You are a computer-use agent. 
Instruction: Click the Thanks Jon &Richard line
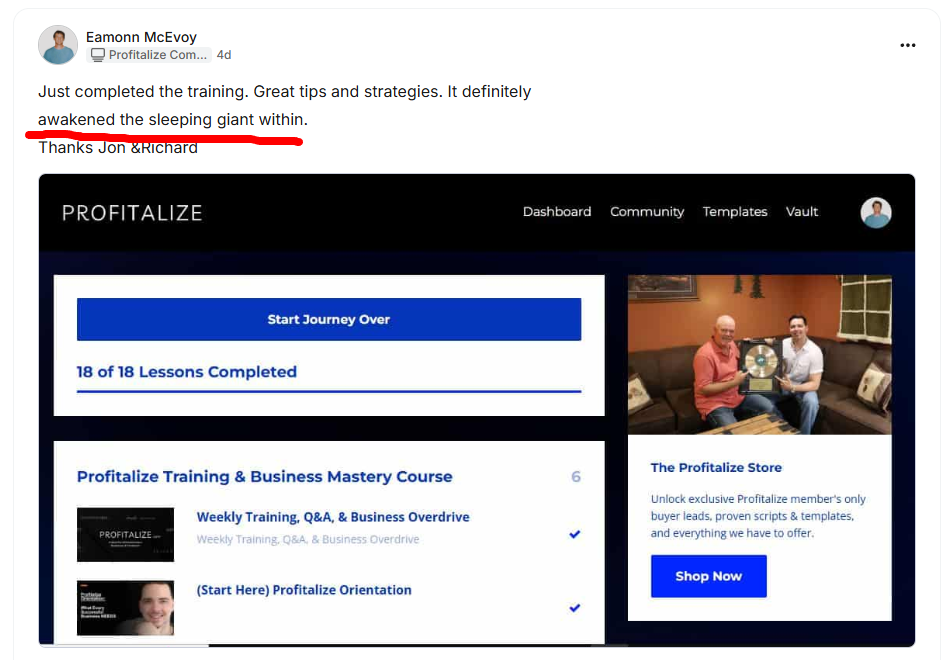118,147
